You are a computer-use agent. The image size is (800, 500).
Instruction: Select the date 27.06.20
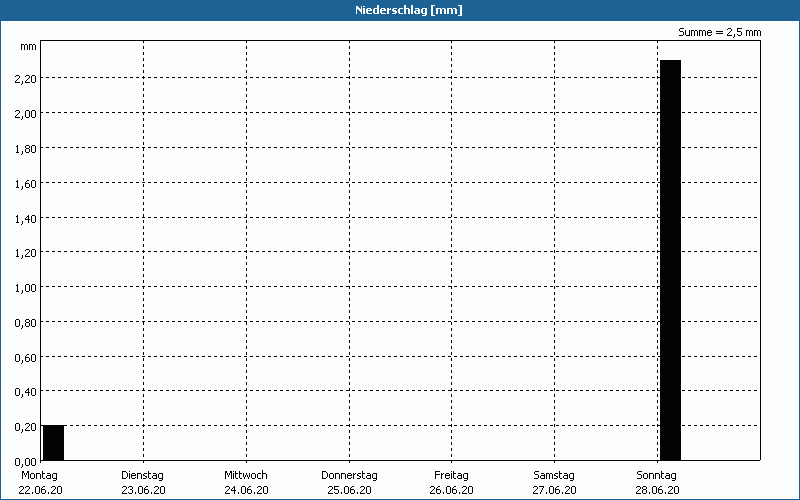click(x=554, y=490)
